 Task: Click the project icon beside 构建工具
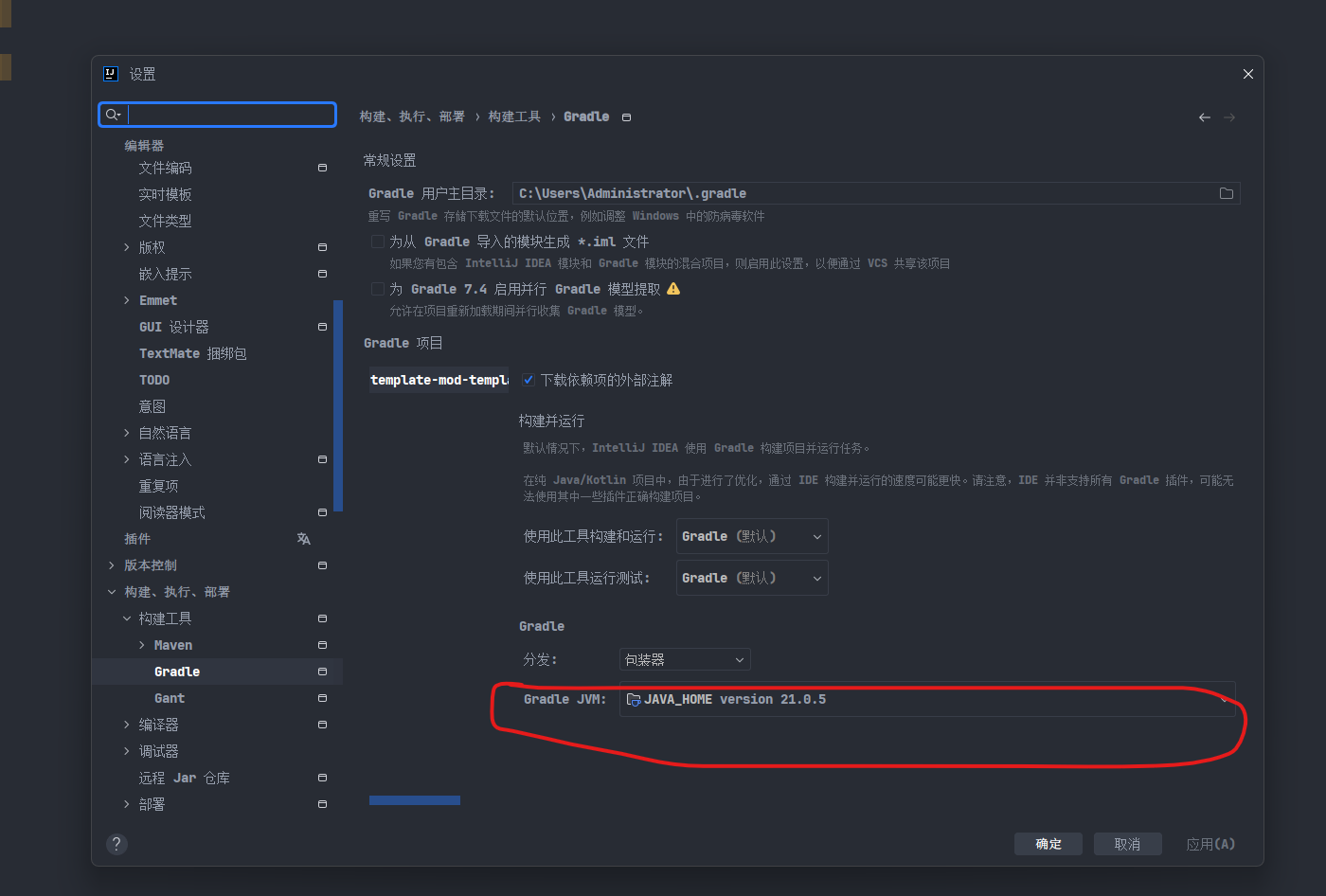pyautogui.click(x=322, y=618)
